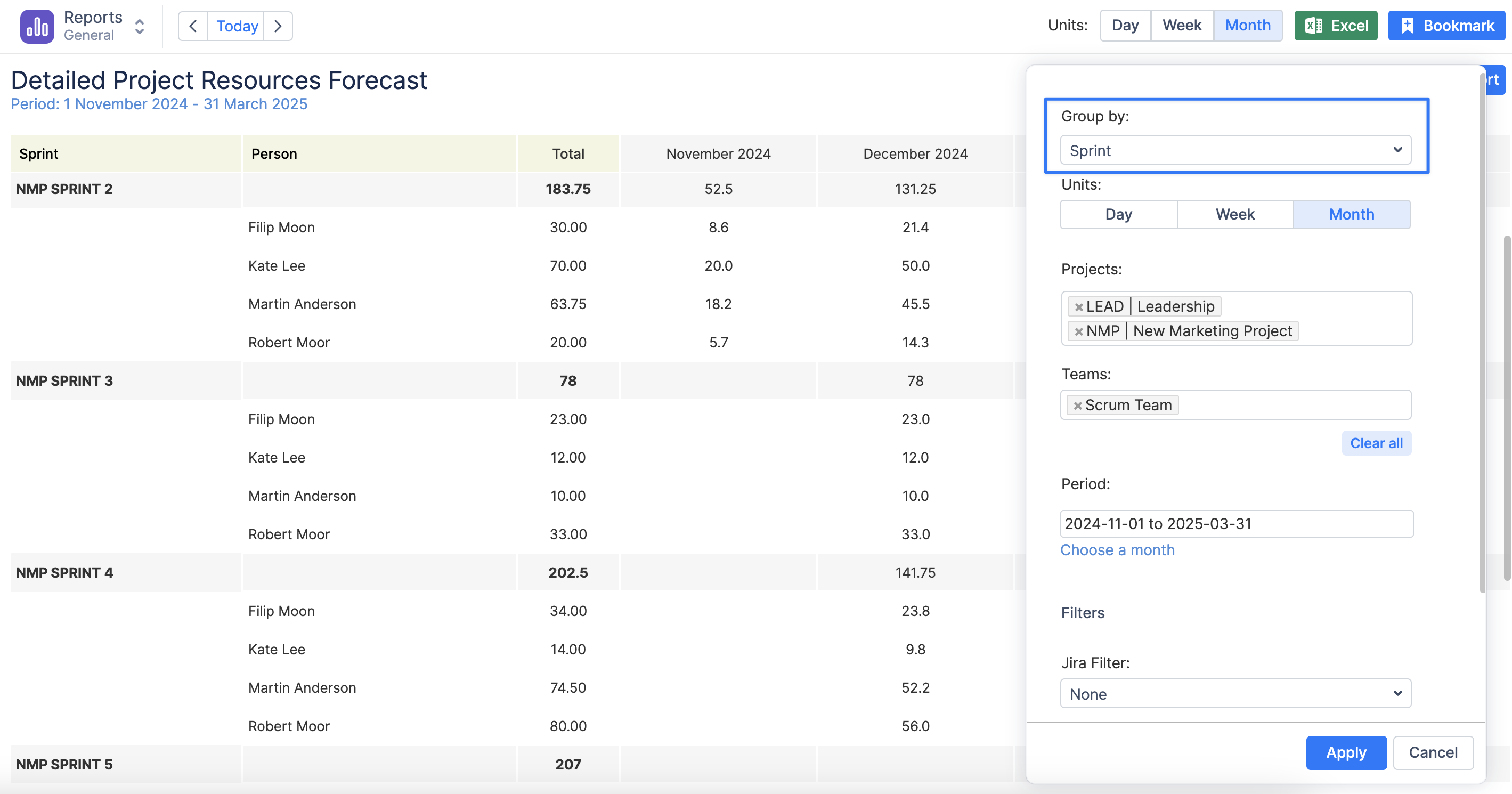Remove the Scrum Team tag

pos(1078,405)
